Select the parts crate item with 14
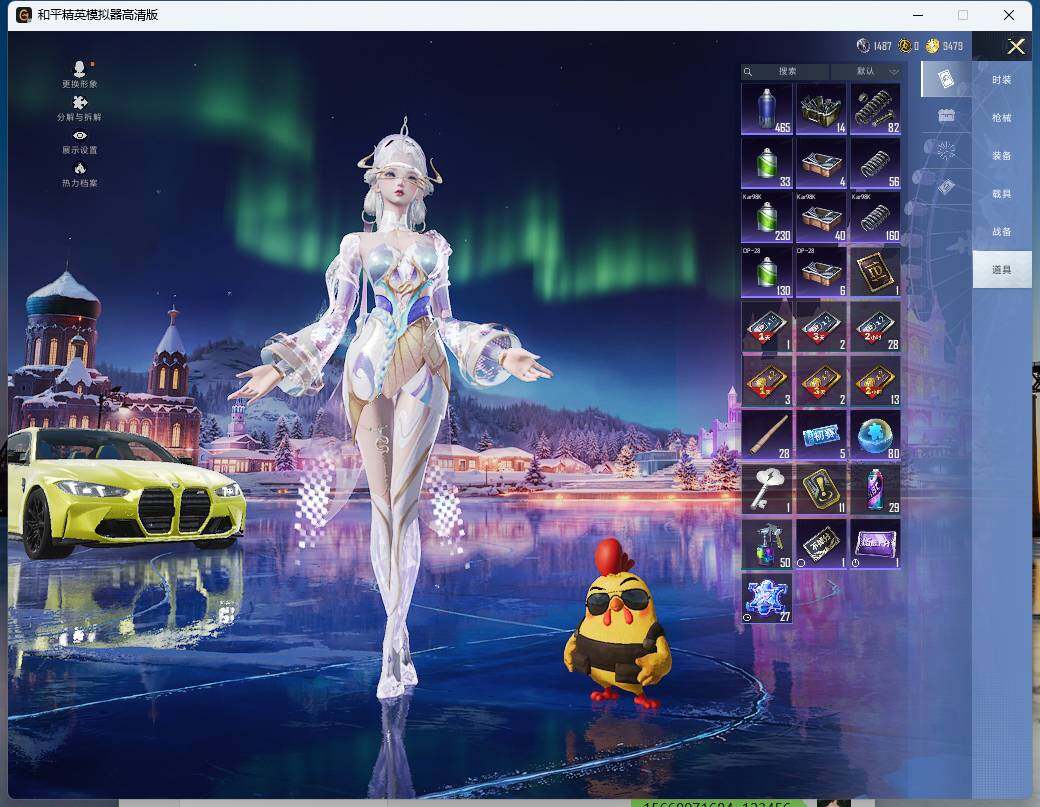The height and width of the screenshot is (807, 1040). click(x=821, y=109)
